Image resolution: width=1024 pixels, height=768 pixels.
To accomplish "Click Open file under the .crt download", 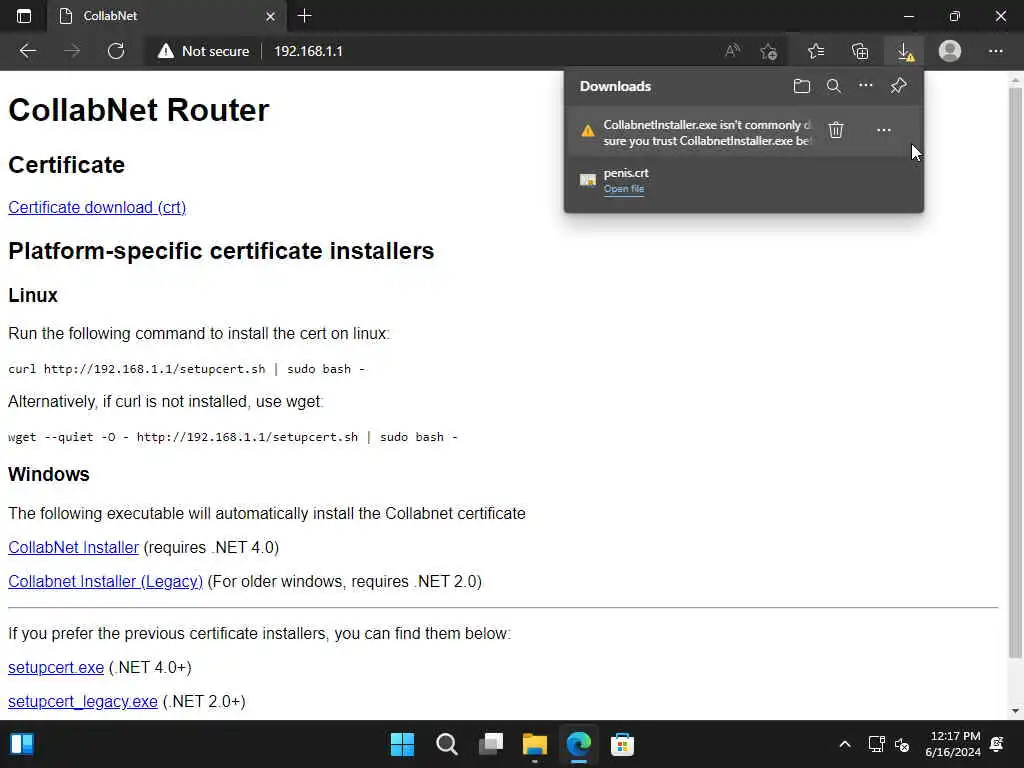I will coord(624,189).
